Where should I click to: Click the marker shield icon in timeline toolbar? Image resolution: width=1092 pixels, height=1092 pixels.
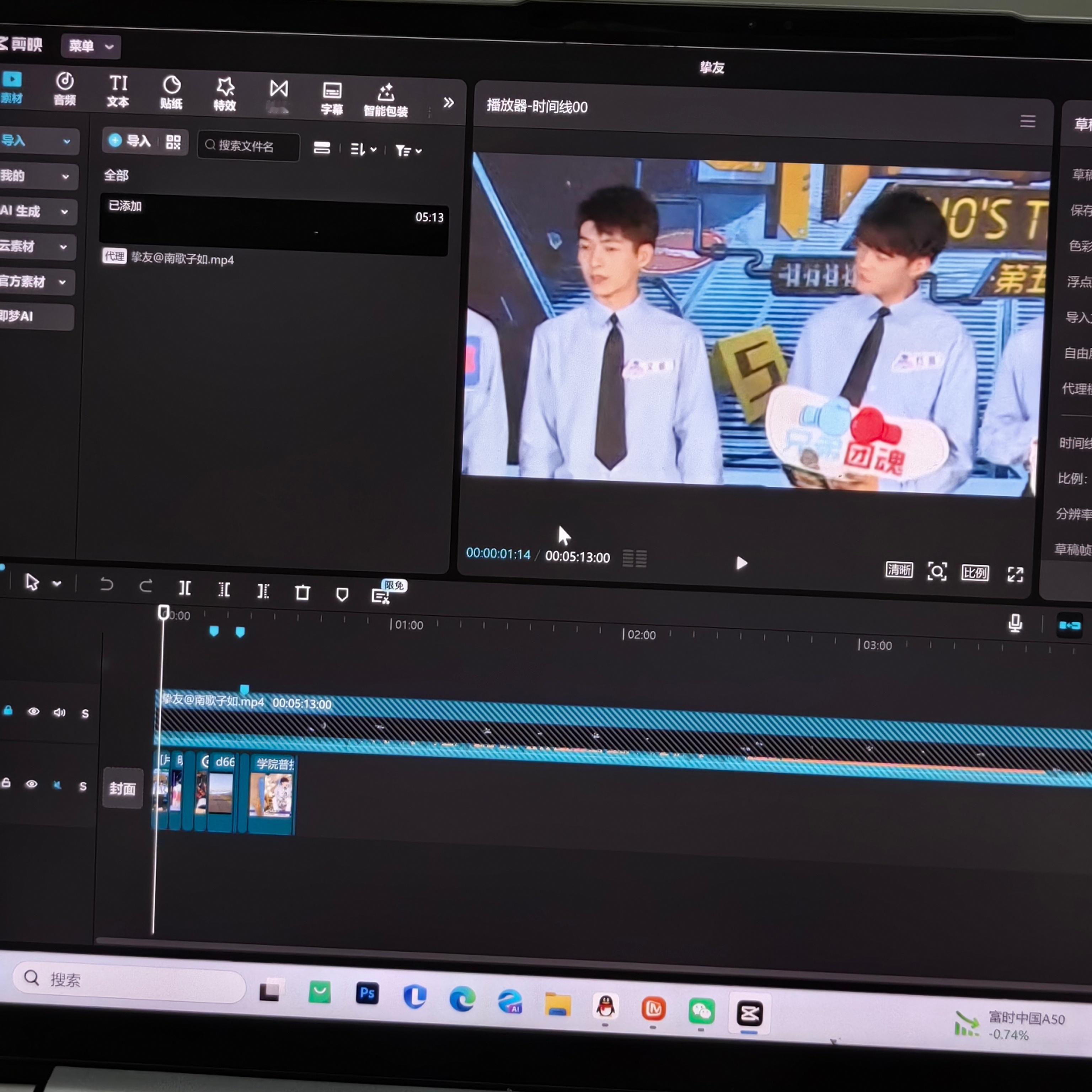click(342, 594)
